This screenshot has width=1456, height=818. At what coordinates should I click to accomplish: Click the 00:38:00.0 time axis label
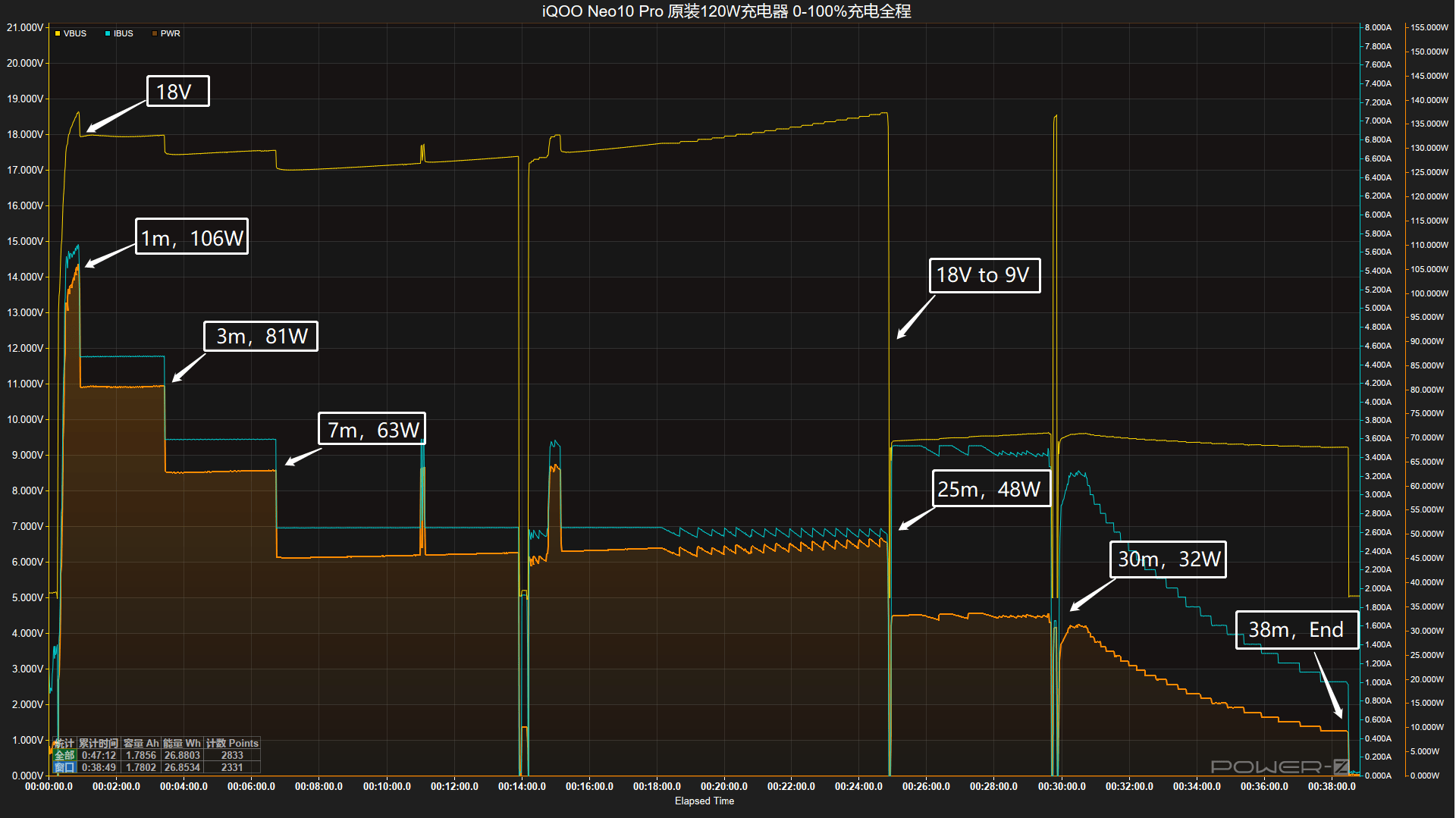click(x=1332, y=786)
